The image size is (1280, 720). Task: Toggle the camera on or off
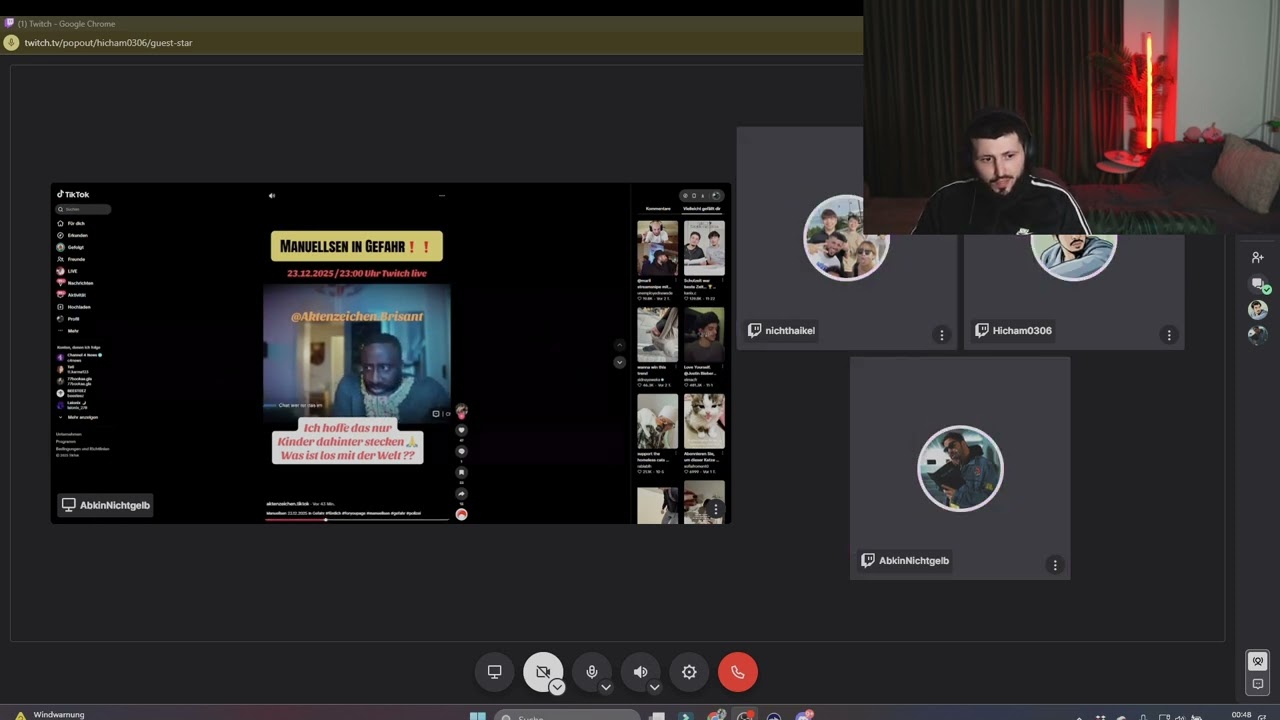coord(542,672)
